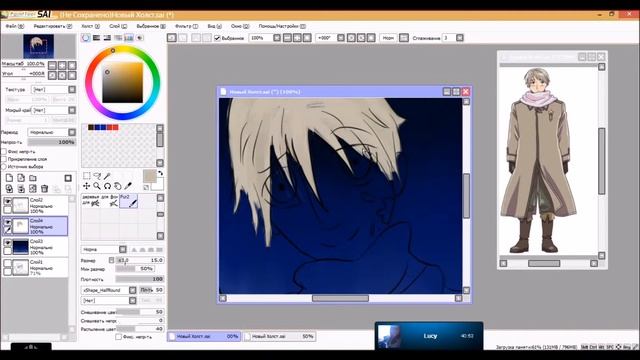Select the Lasso tool
The height and width of the screenshot is (360, 640).
point(97,176)
